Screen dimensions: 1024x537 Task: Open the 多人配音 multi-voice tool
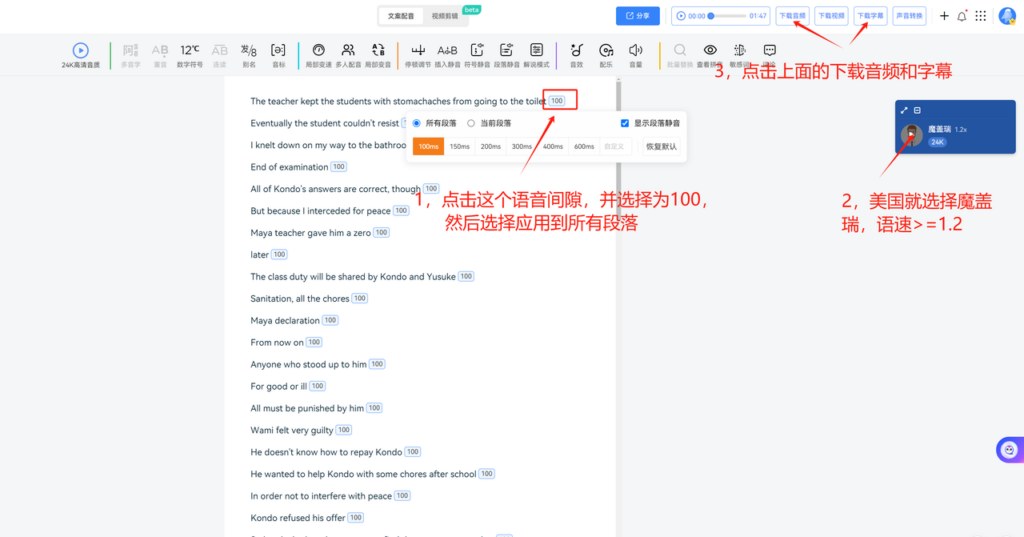348,55
